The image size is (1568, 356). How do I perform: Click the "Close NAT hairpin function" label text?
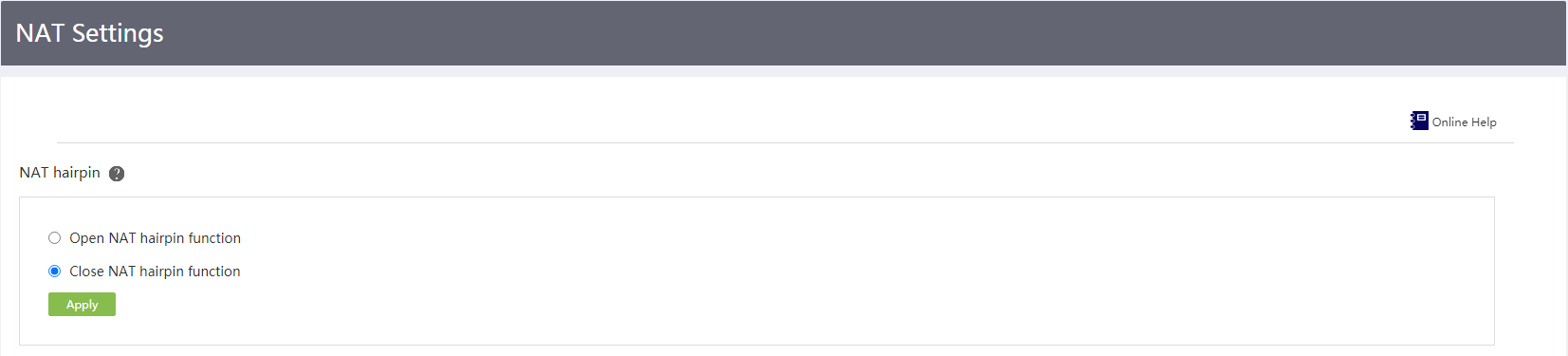pos(155,271)
